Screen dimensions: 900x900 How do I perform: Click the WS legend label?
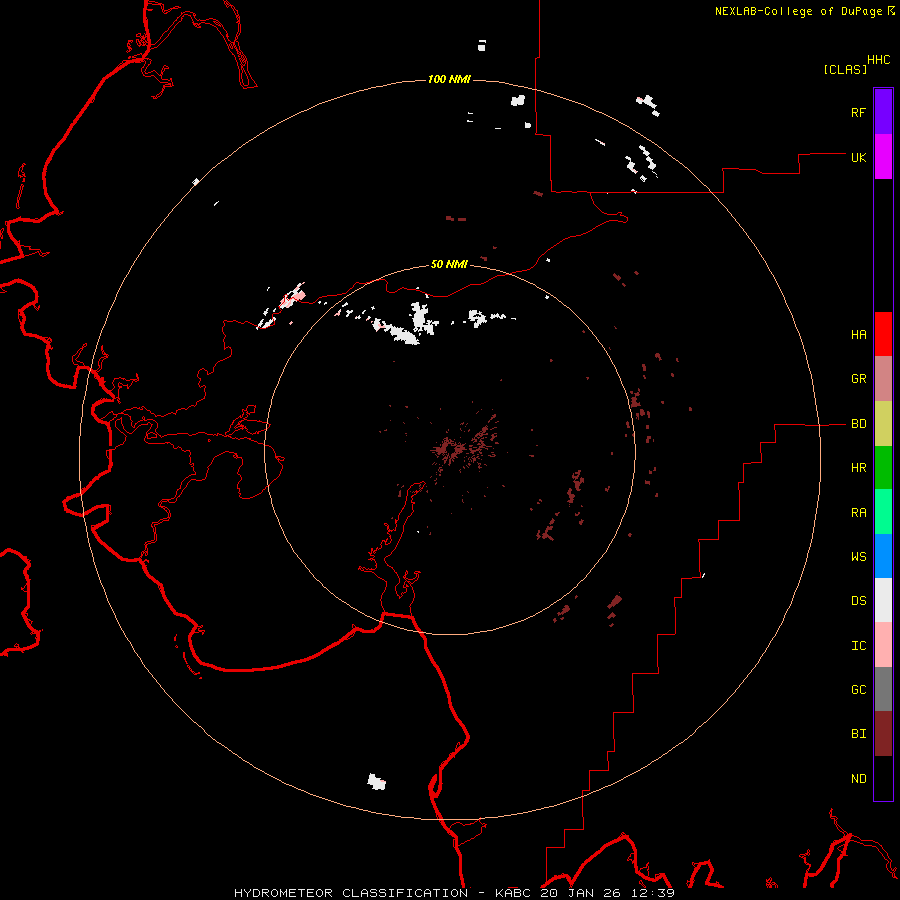[x=858, y=557]
